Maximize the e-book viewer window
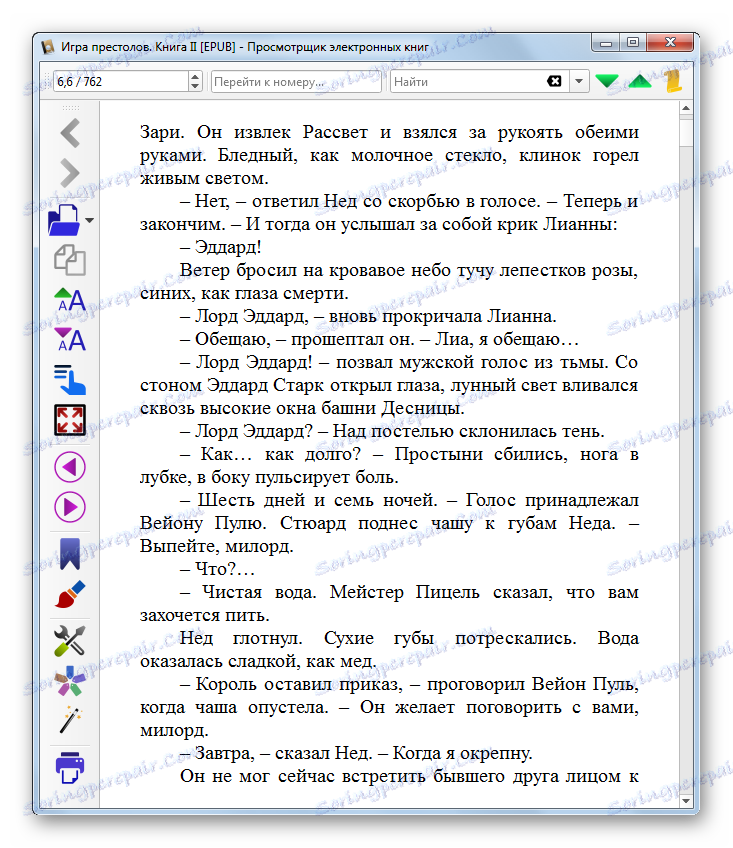 tap(633, 43)
